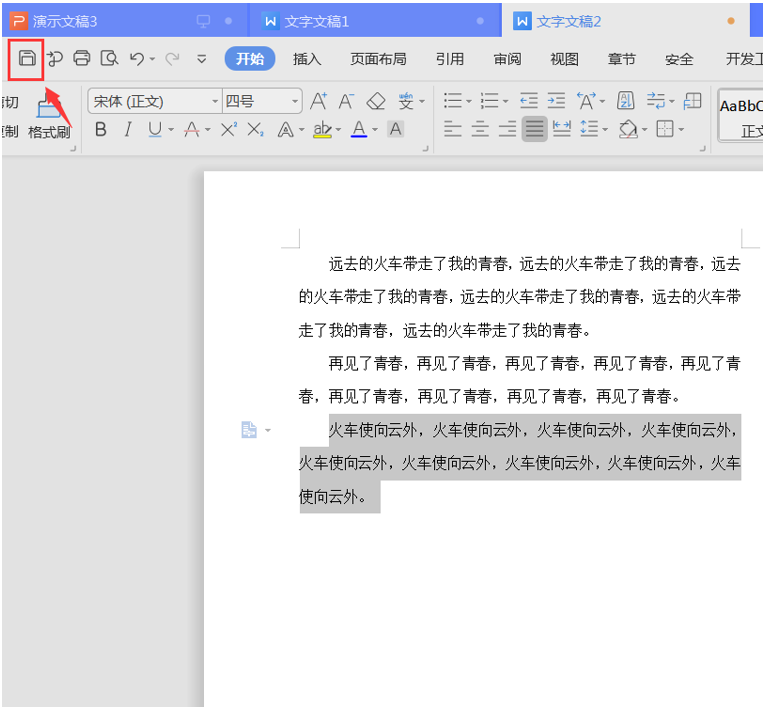765x707 pixels.
Task: Center align the text
Action: [480, 130]
